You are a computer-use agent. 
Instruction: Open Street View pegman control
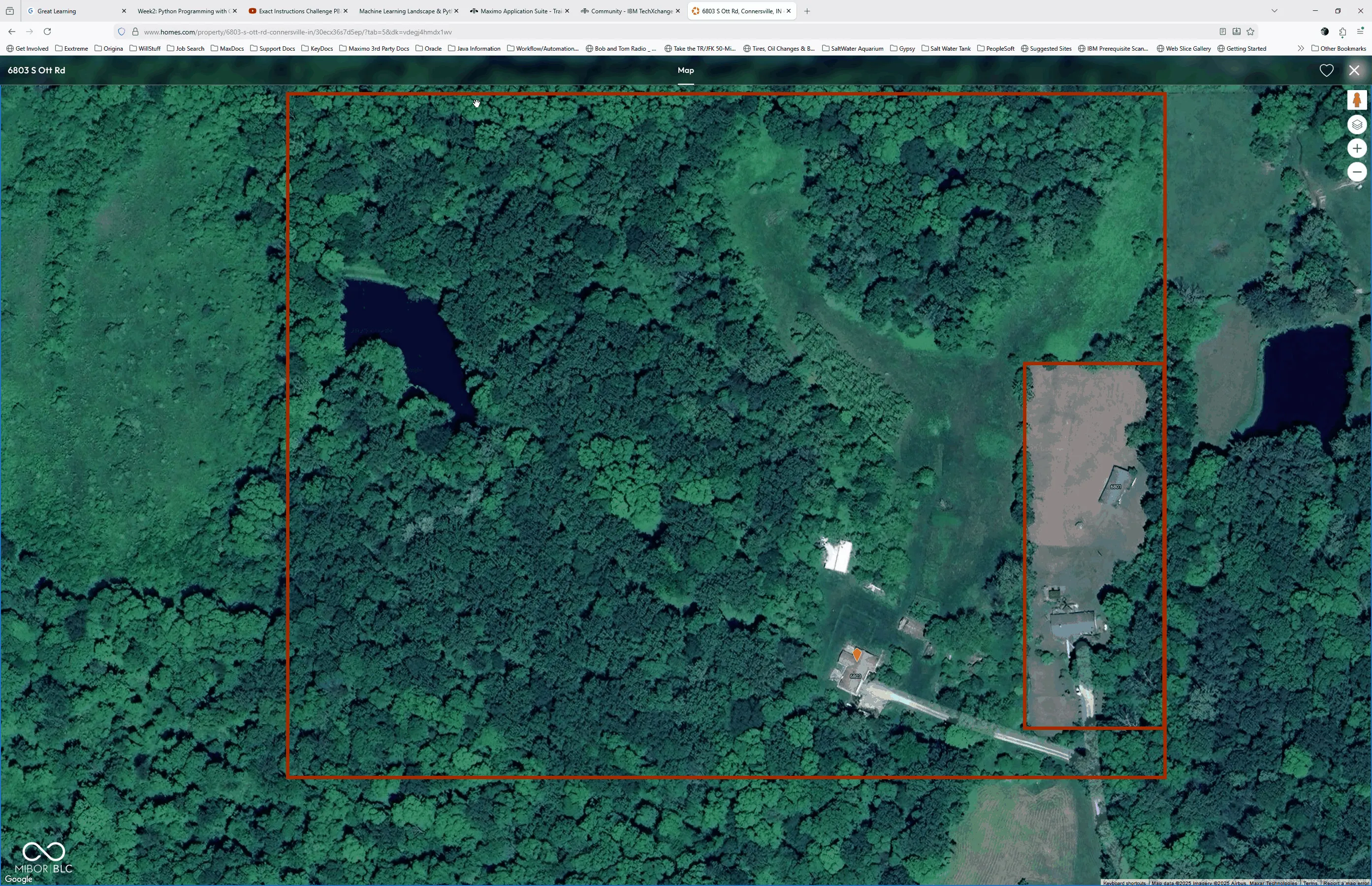(1356, 100)
